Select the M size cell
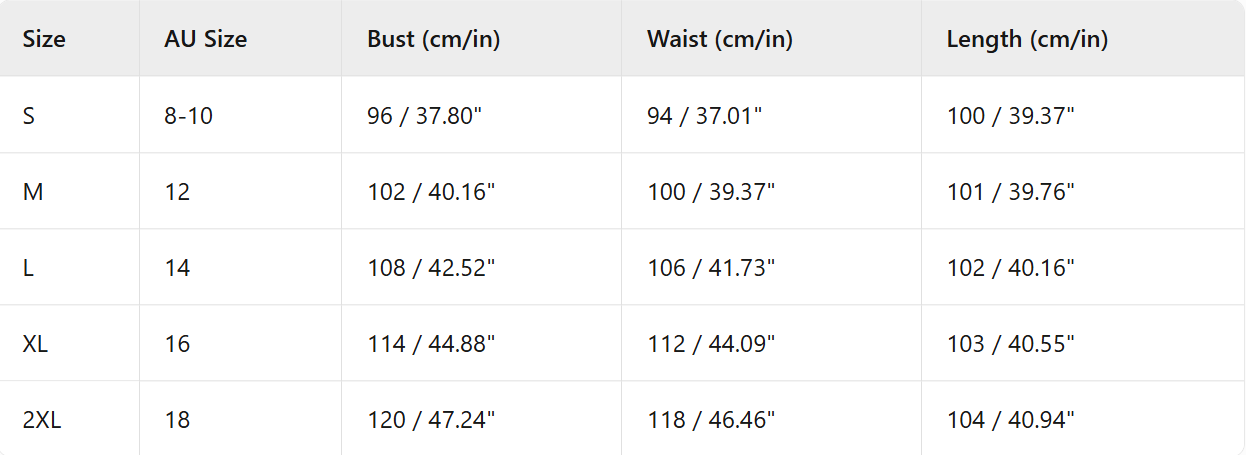Screen dimensions: 1246x455 click(x=33, y=192)
